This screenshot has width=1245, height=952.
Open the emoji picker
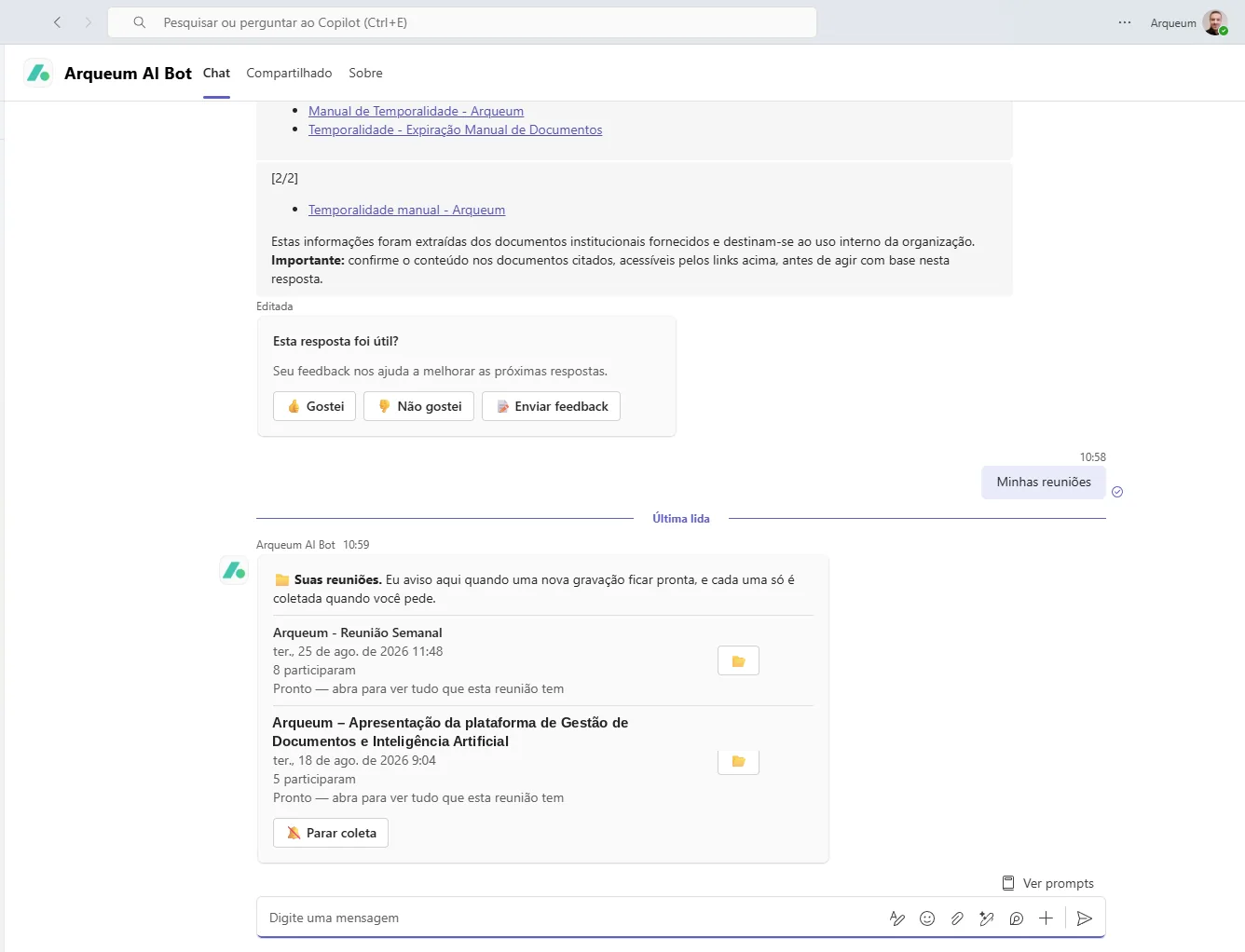[927, 918]
